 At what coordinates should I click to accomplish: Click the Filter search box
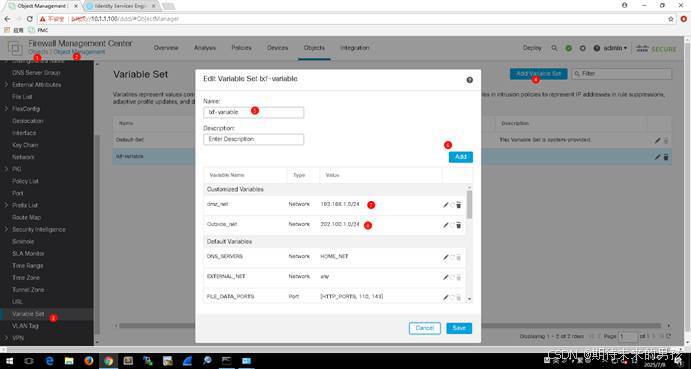point(622,74)
